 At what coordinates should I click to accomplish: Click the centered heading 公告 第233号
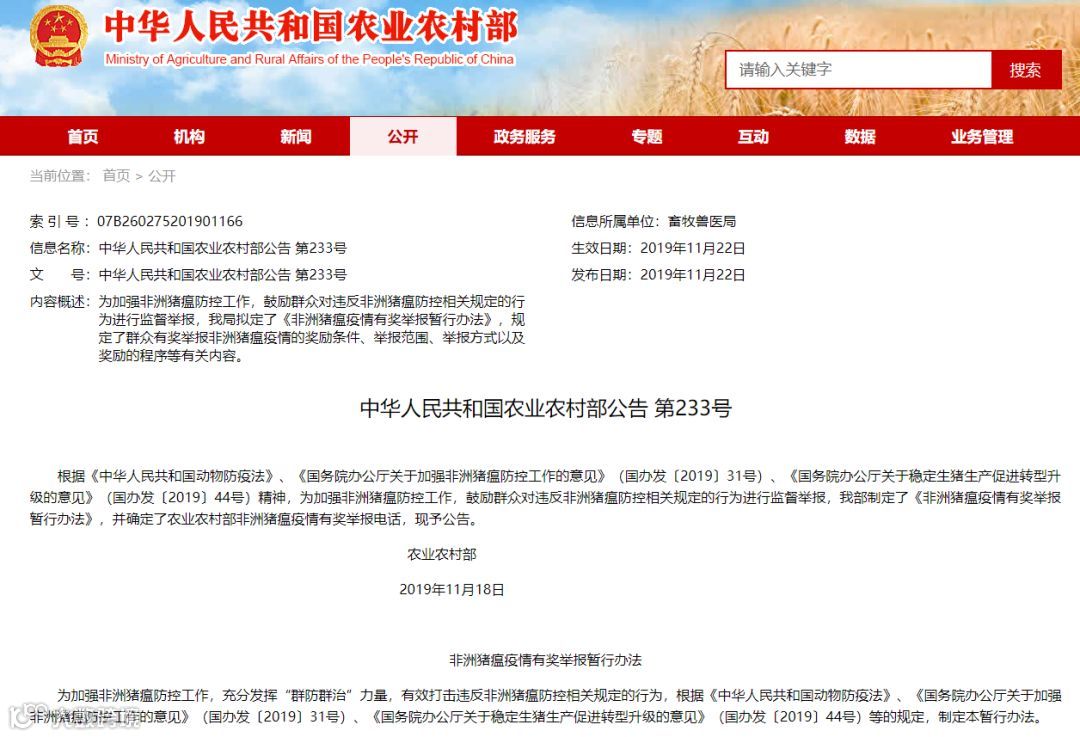(x=546, y=408)
